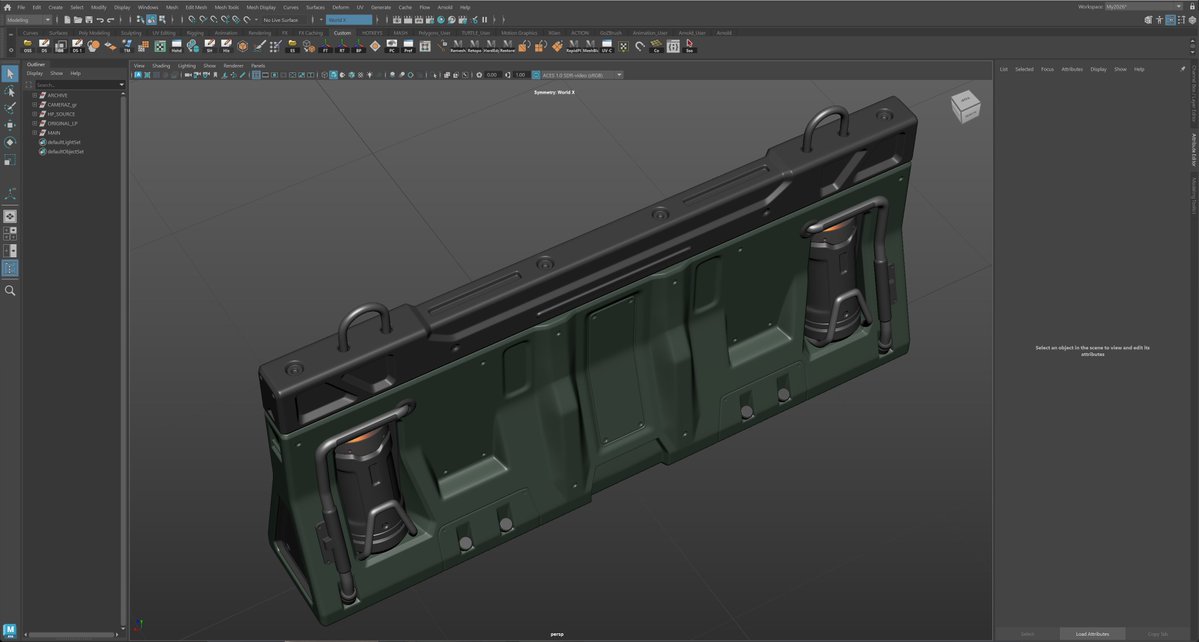
Task: Click the RT shelf button
Action: click(342, 46)
